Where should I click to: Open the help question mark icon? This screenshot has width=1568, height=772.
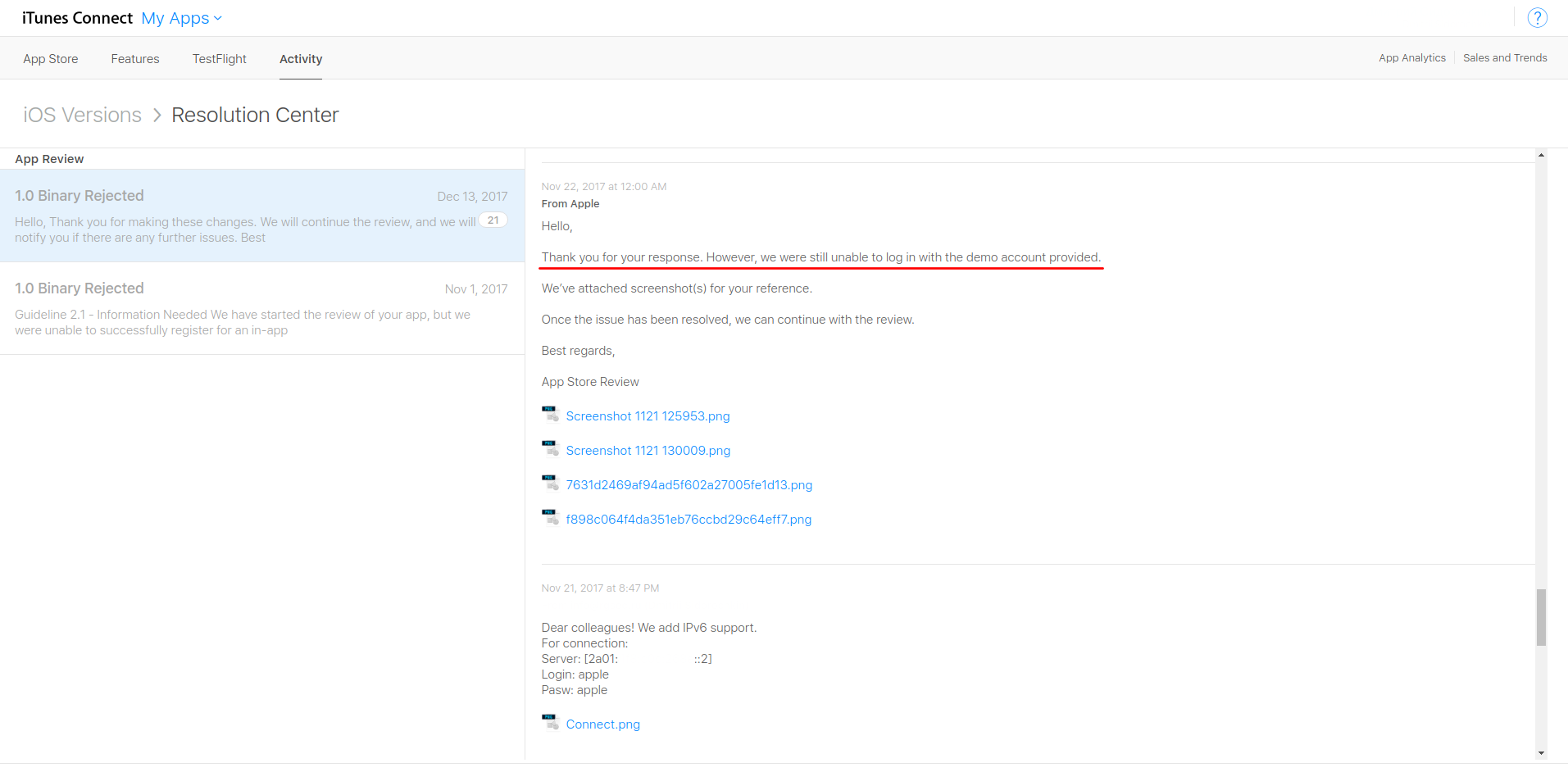[x=1537, y=17]
